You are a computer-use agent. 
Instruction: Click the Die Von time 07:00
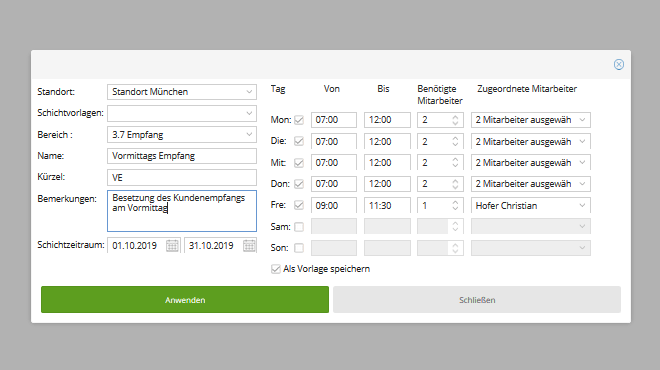[334, 141]
